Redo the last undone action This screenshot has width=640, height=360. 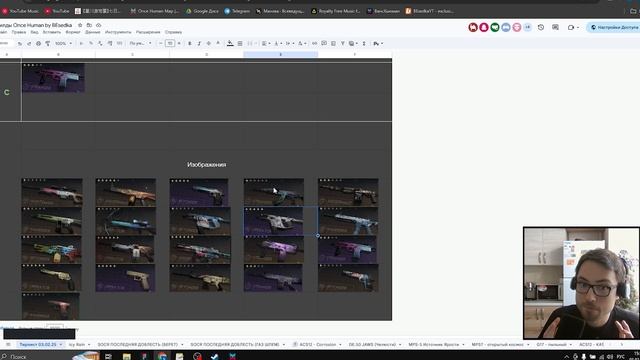[29, 43]
